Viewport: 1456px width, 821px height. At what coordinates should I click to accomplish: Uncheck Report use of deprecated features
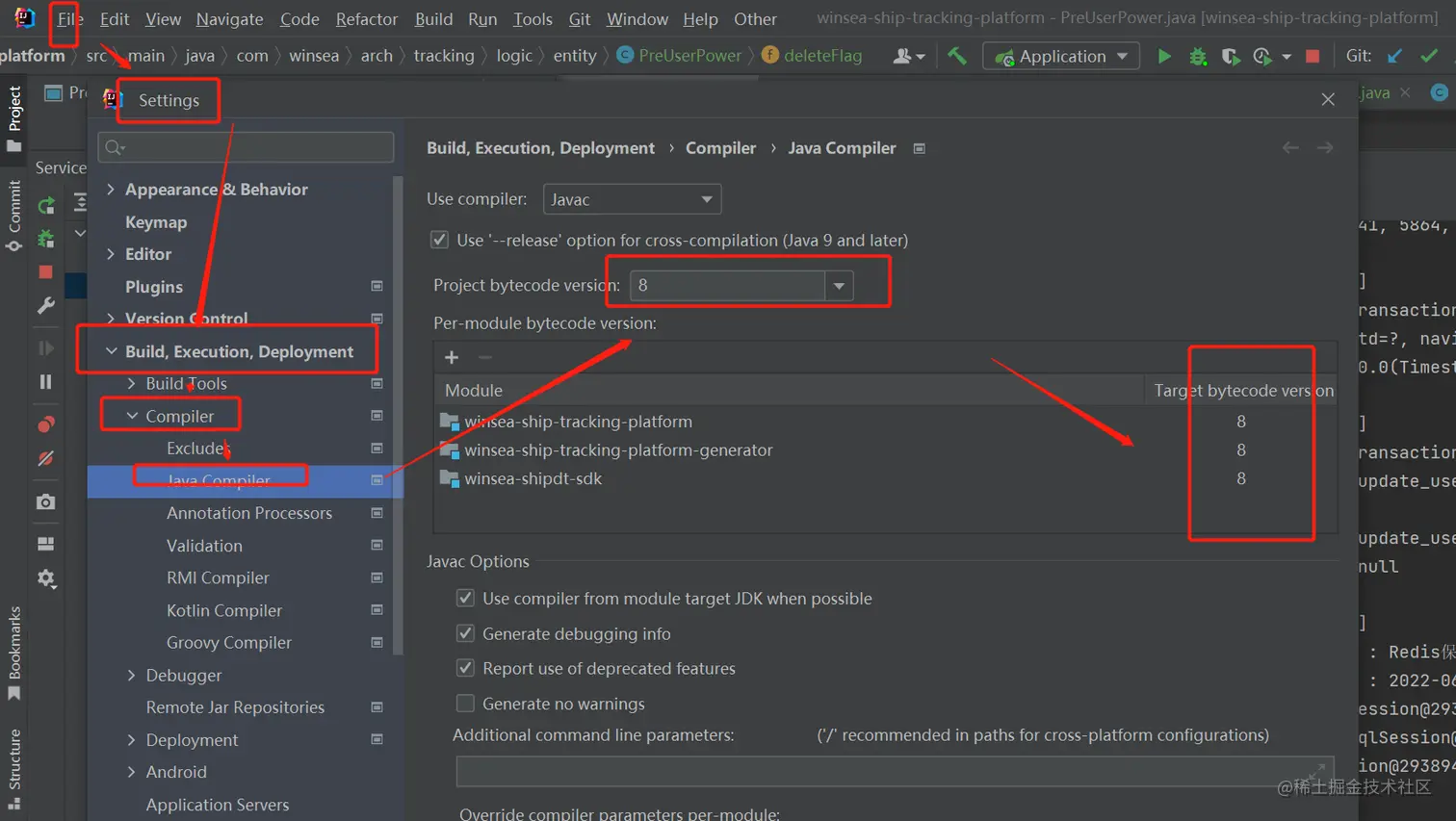coord(465,668)
